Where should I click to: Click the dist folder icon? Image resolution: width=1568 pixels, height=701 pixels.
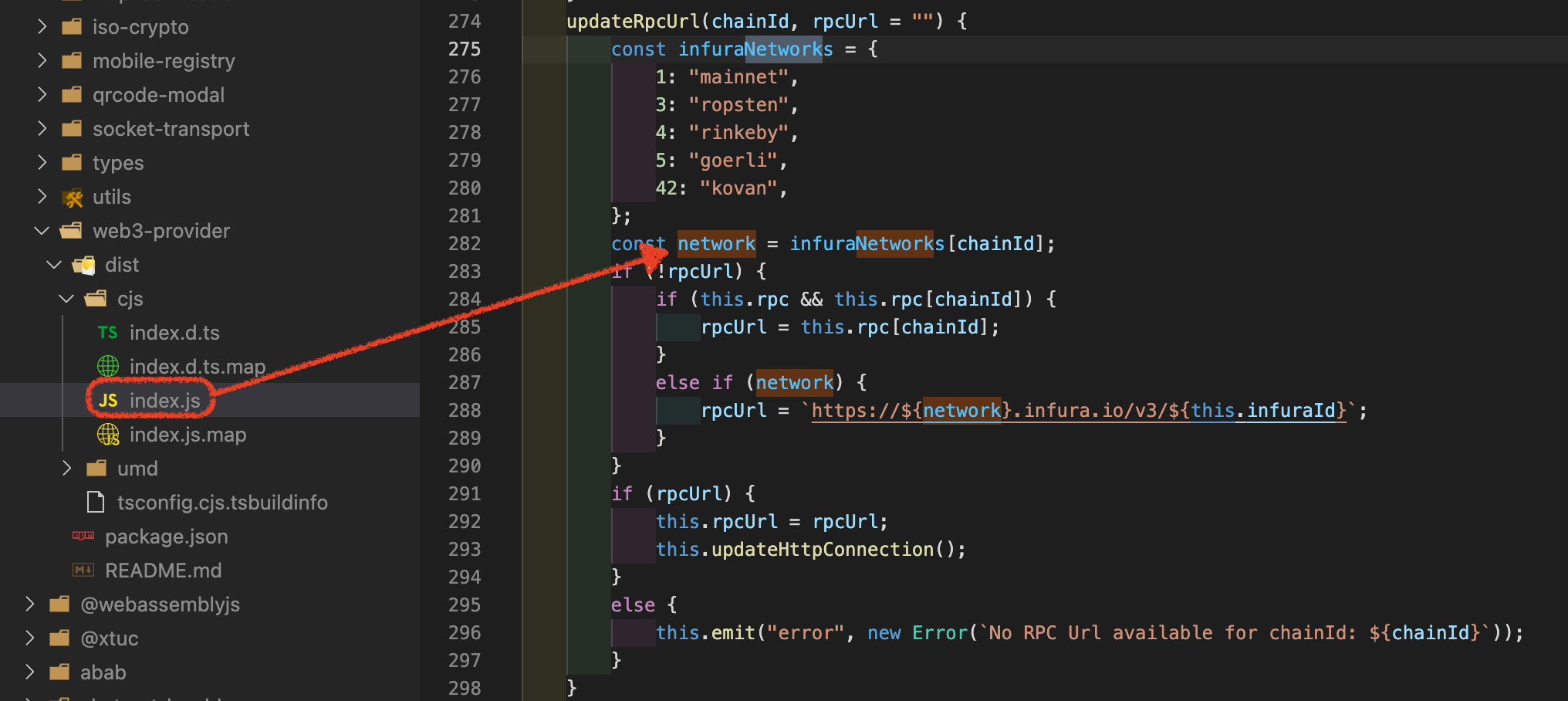click(x=83, y=265)
